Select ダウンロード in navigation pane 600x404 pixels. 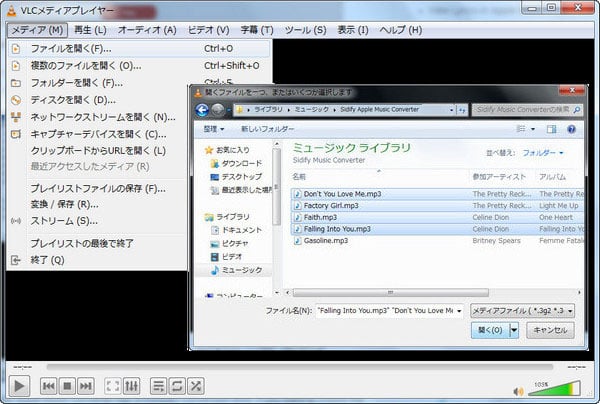click(x=237, y=164)
